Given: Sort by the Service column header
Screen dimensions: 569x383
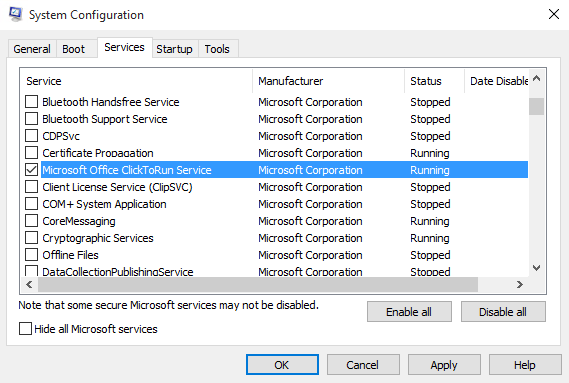Looking at the screenshot, I should click(136, 81).
